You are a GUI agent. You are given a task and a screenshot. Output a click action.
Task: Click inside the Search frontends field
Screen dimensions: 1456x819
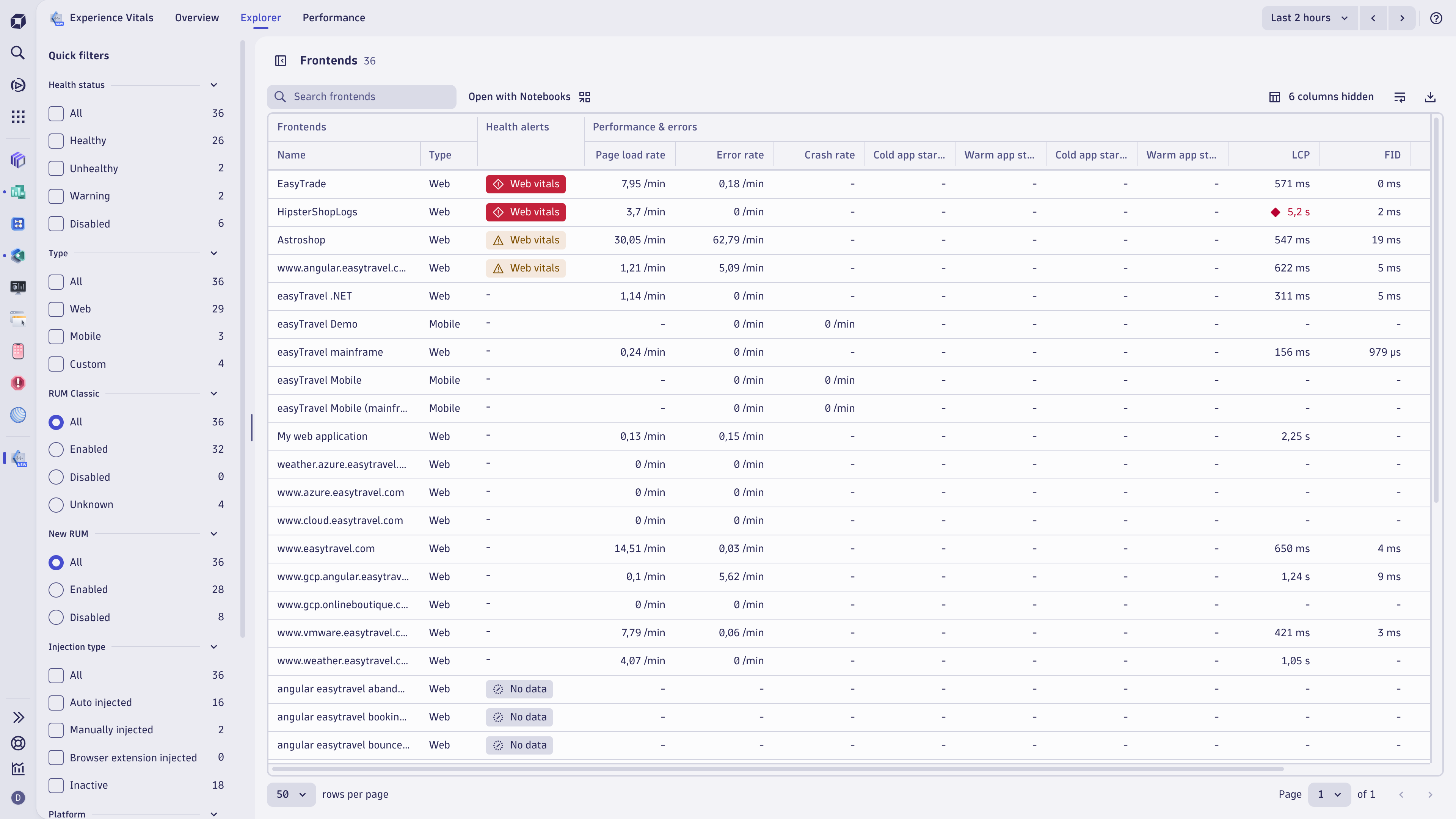click(362, 97)
